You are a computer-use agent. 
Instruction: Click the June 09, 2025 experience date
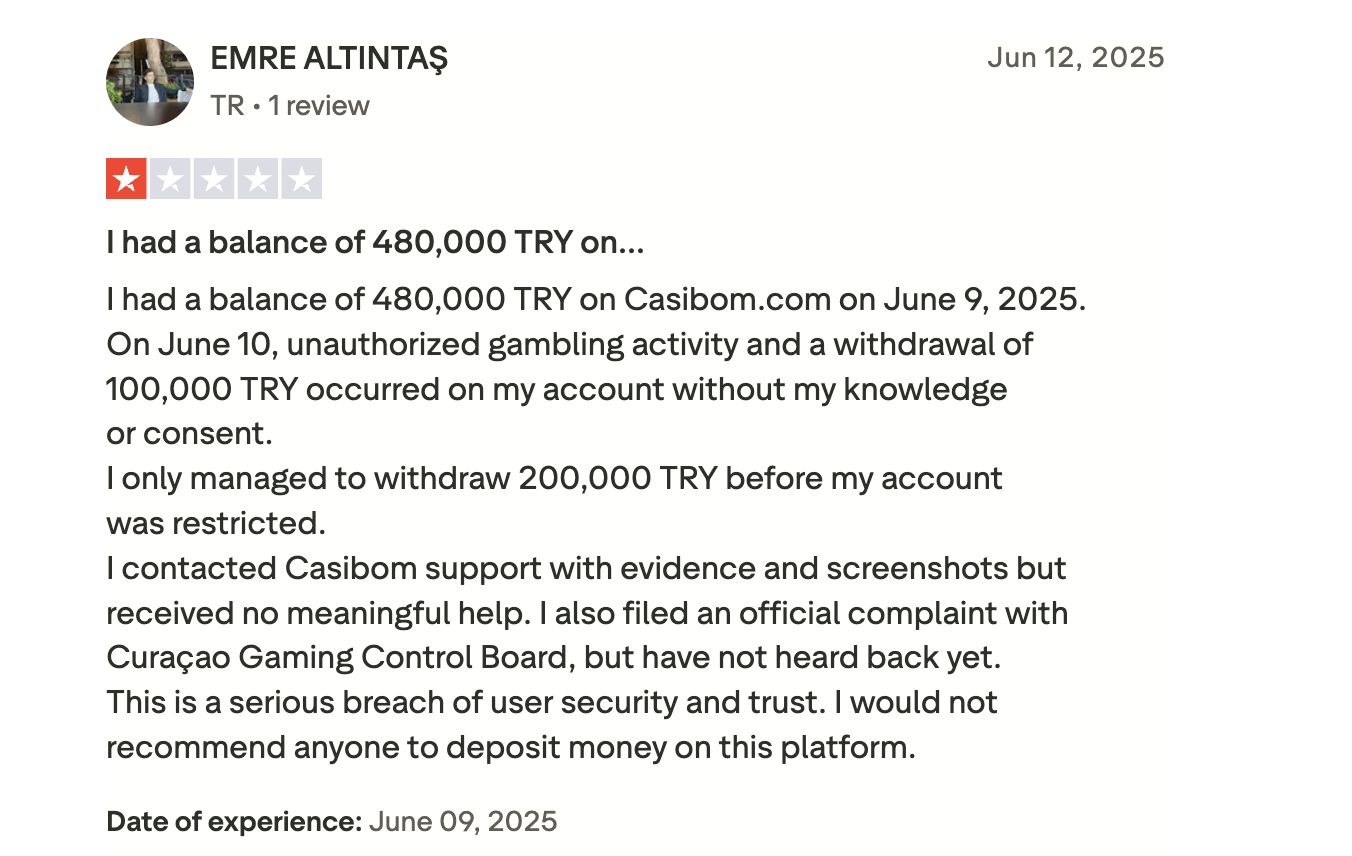[463, 822]
